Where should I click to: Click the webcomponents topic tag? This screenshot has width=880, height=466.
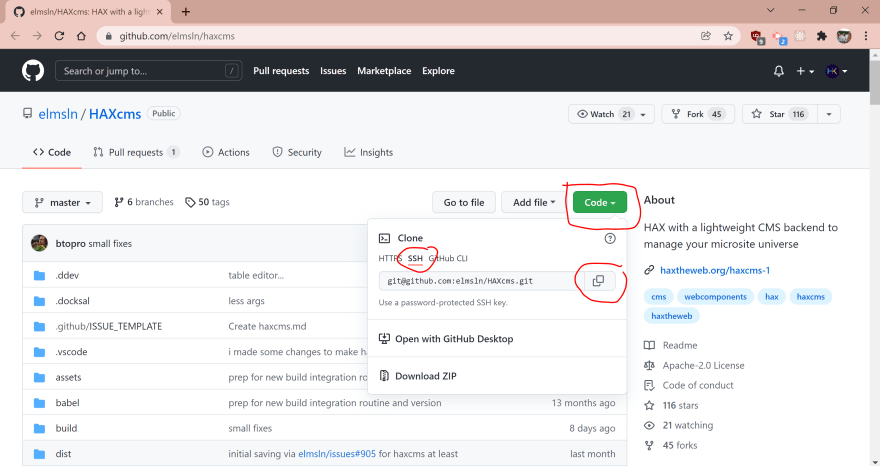click(x=715, y=296)
